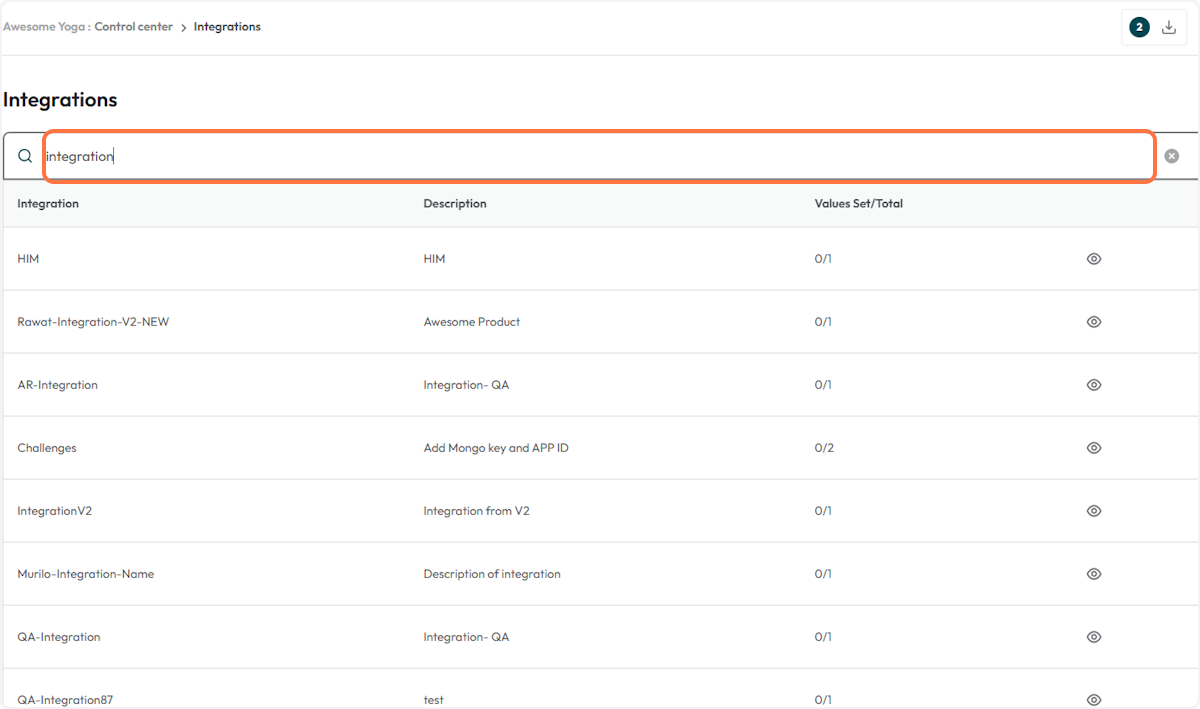This screenshot has height=709, width=1200.
Task: View Rawat-Integration-V2-NEW using its eye icon
Action: (x=1093, y=321)
